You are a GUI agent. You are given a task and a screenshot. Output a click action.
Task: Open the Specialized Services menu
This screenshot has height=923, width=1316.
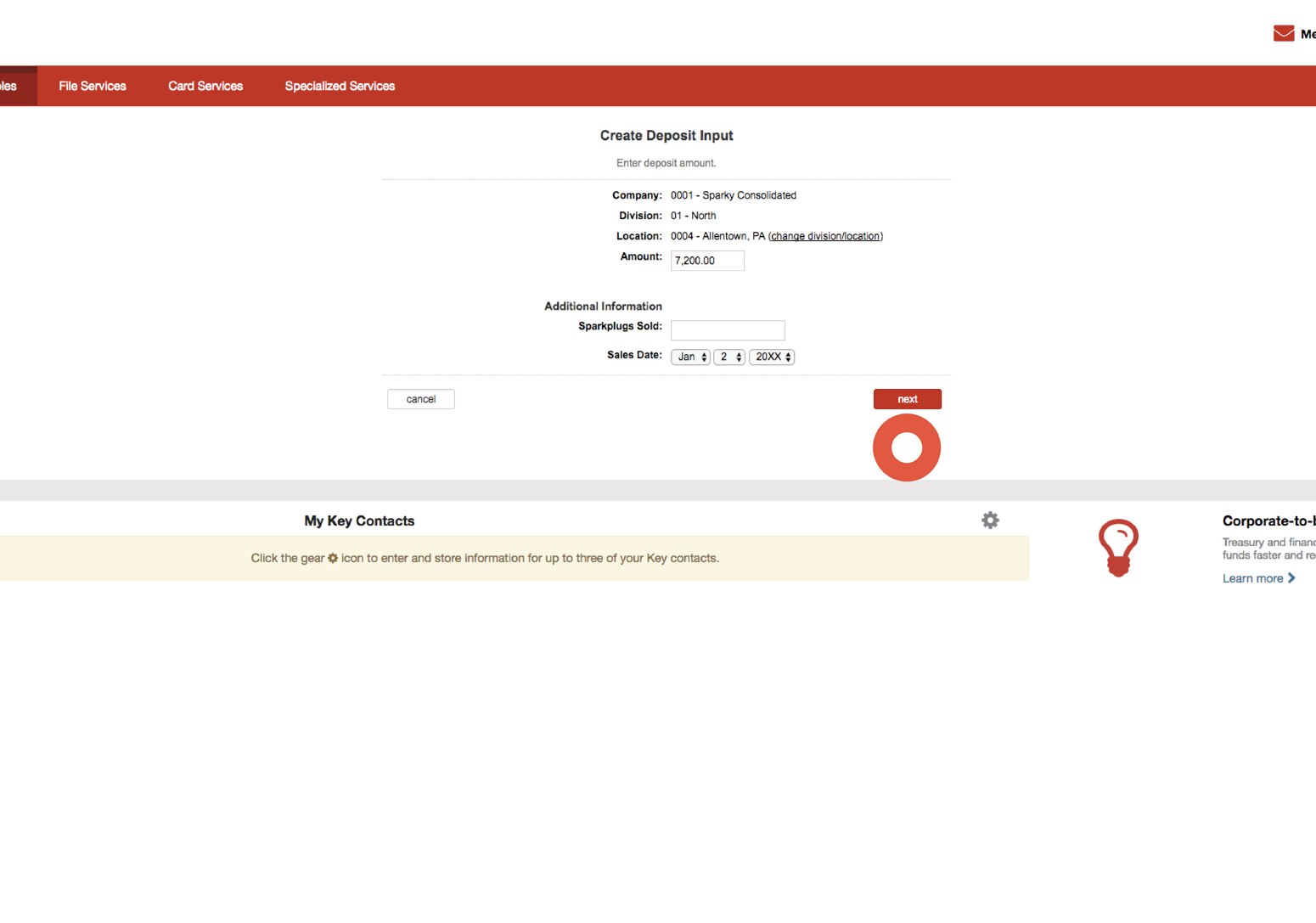tap(340, 85)
